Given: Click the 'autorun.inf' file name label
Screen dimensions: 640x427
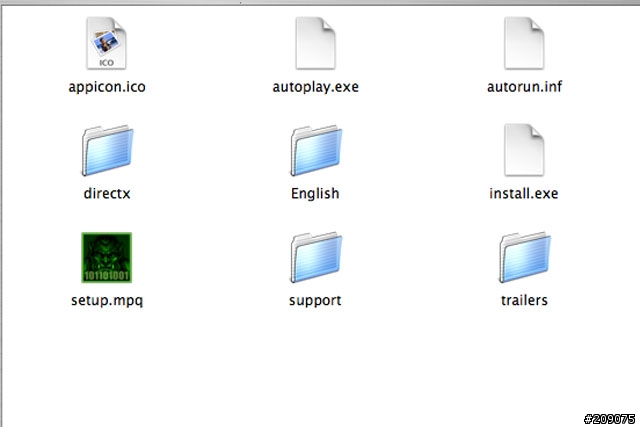Looking at the screenshot, I should (x=524, y=87).
